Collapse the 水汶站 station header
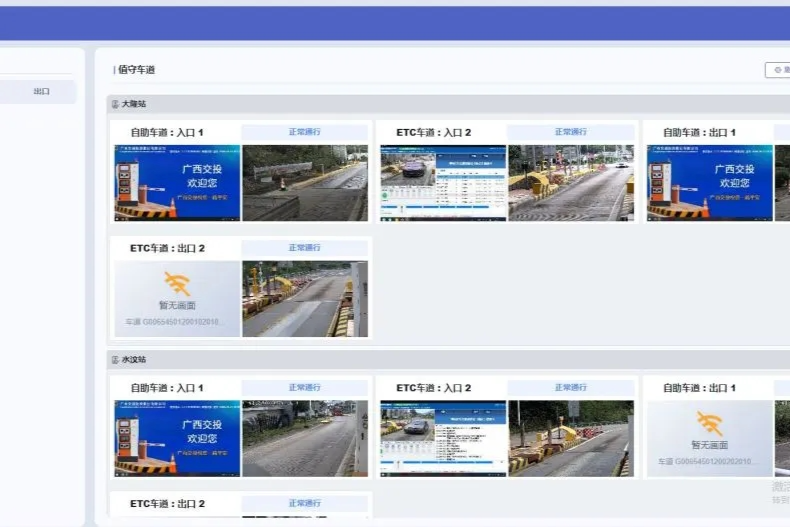The image size is (790, 527). [448, 360]
